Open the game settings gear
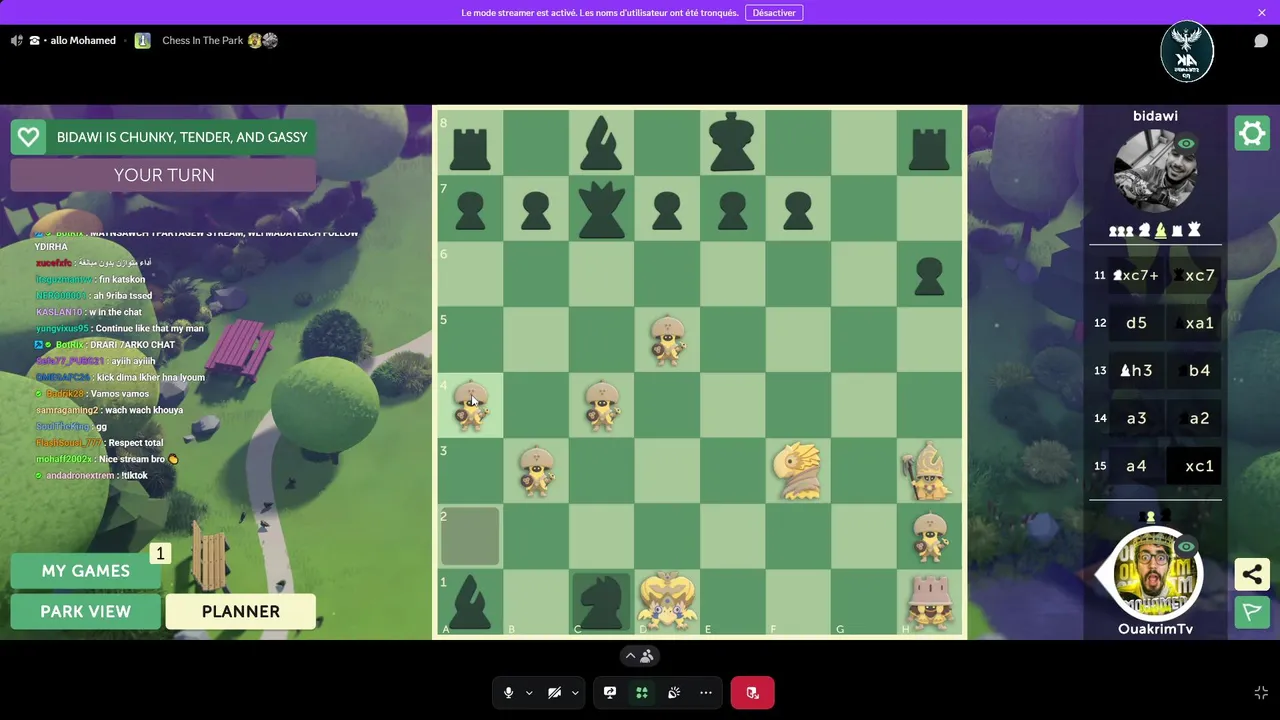Screen dimensions: 1280x720 coord(1252,133)
